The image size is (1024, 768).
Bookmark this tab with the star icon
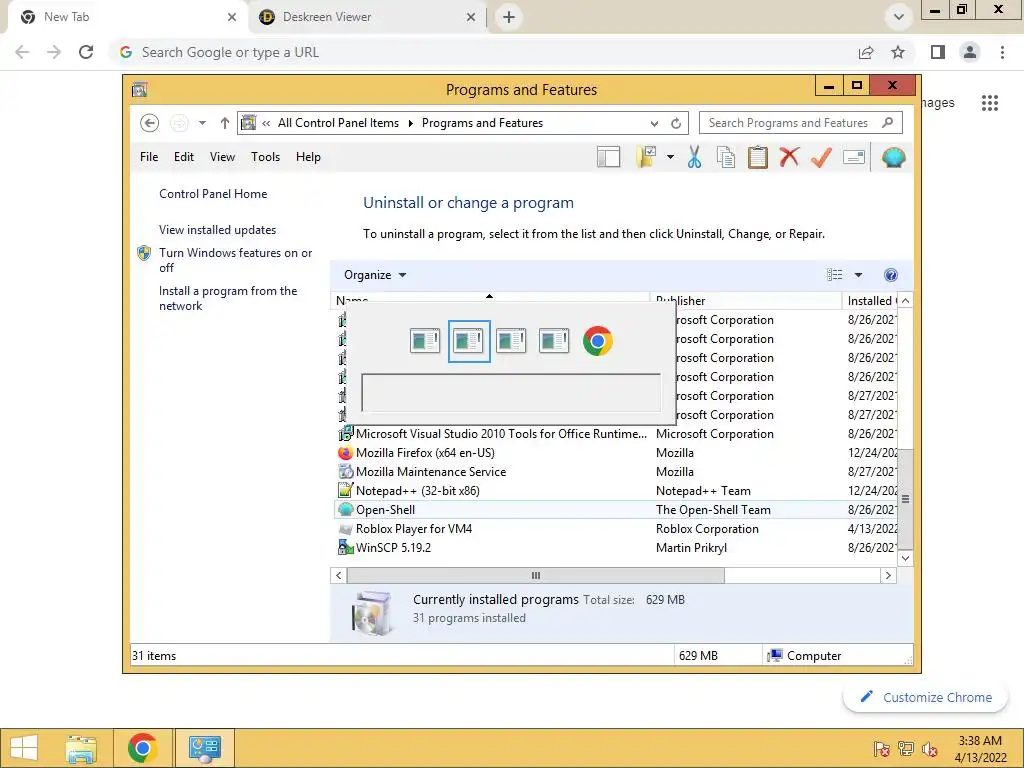click(x=898, y=52)
